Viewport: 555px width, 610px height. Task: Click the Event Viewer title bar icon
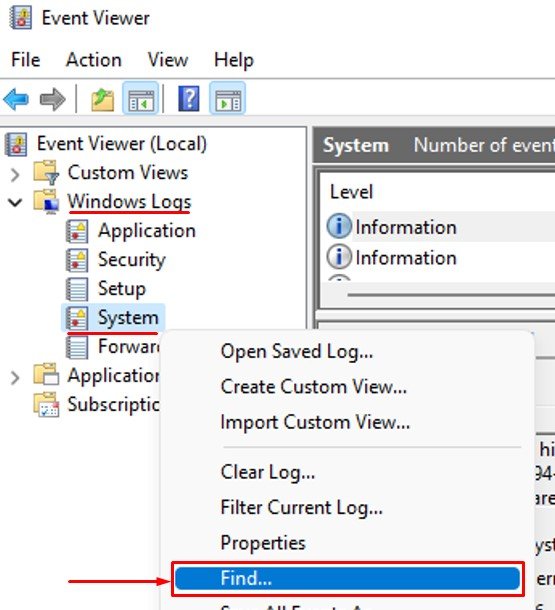click(21, 18)
